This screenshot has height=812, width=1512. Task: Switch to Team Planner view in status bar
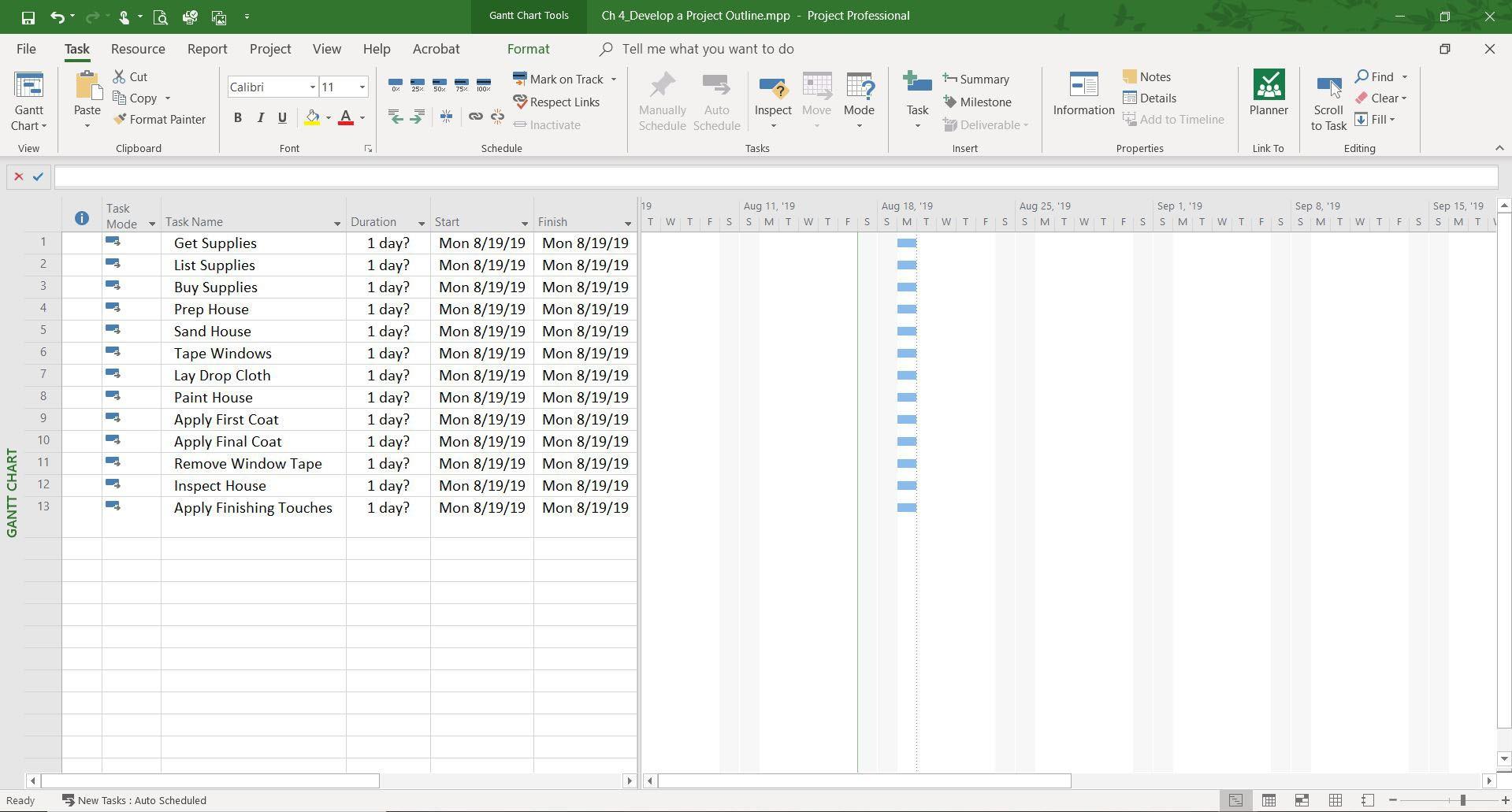tap(1302, 800)
